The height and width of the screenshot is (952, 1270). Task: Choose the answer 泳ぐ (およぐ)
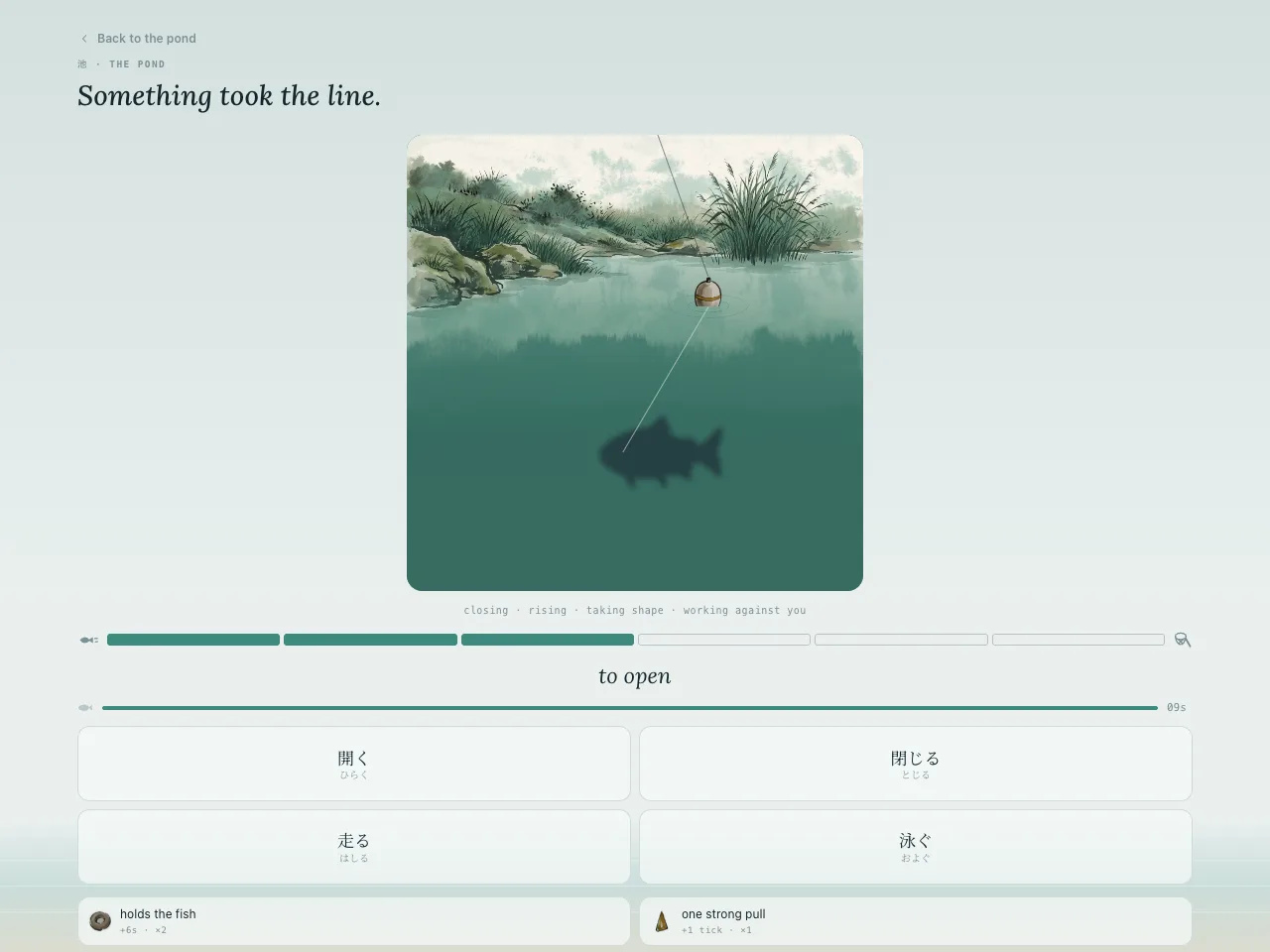[x=915, y=847]
